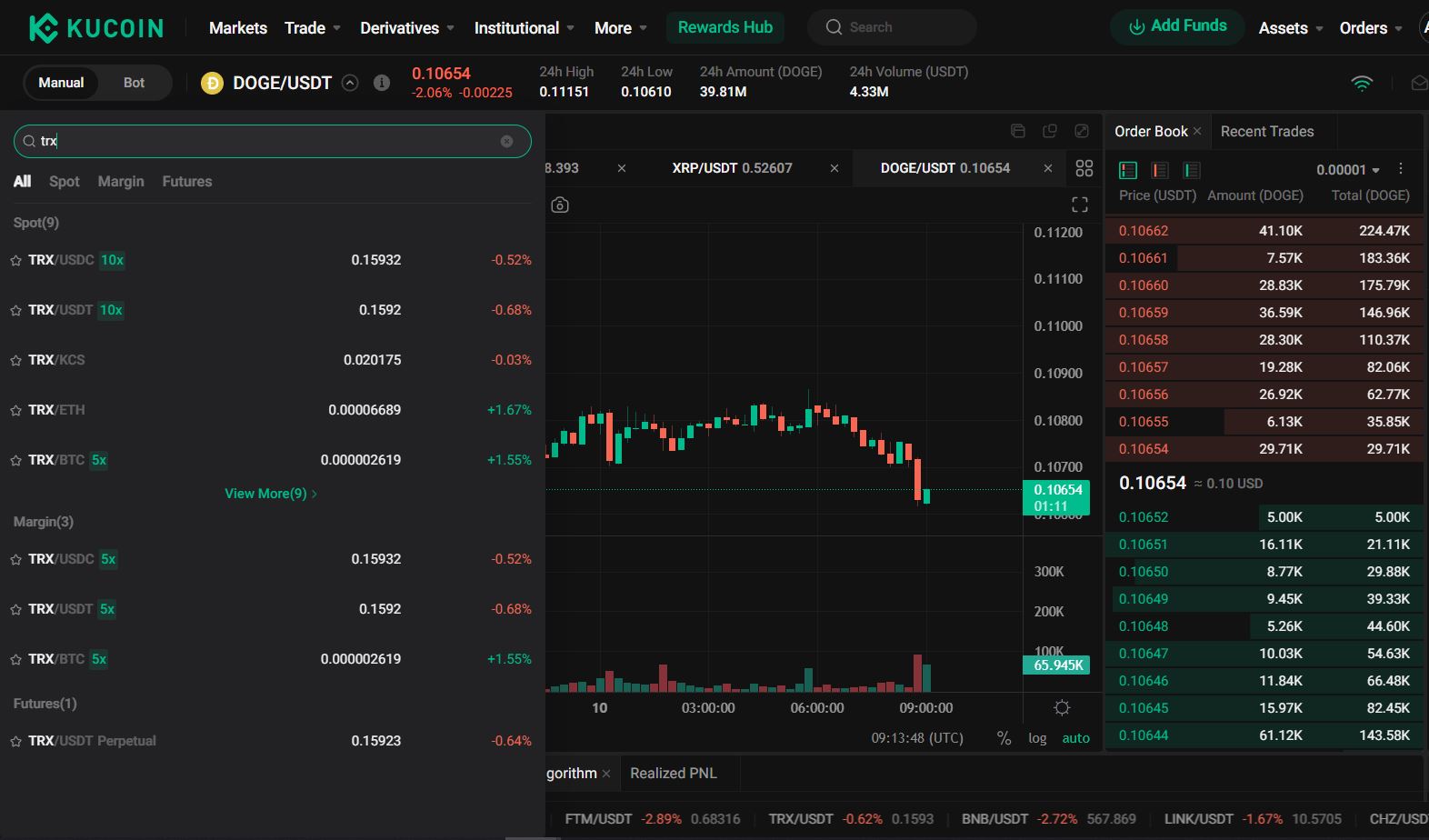Click the pair search input field
This screenshot has width=1429, height=840.
point(273,141)
